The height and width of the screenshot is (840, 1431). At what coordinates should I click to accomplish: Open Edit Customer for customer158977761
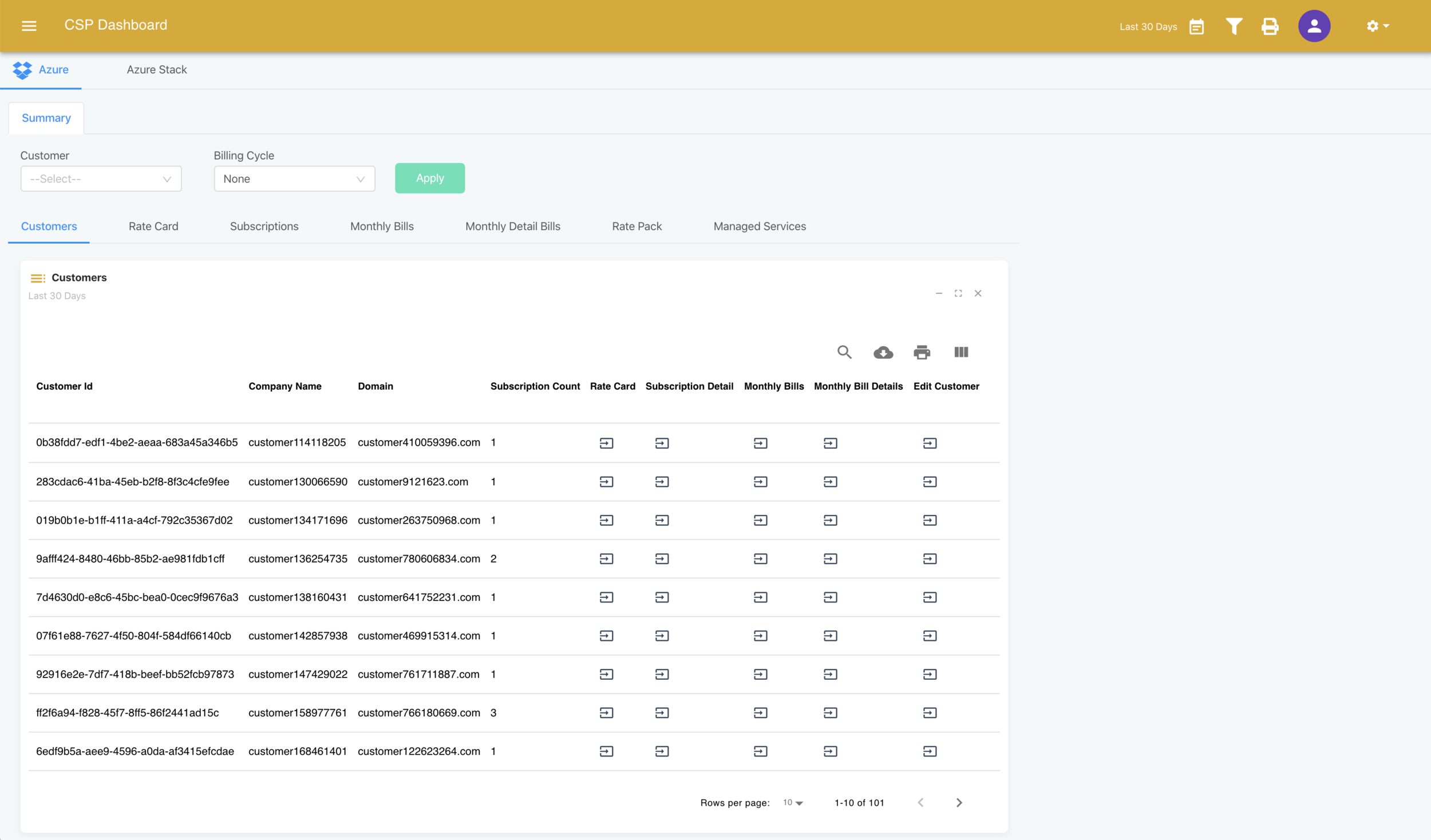tap(930, 713)
